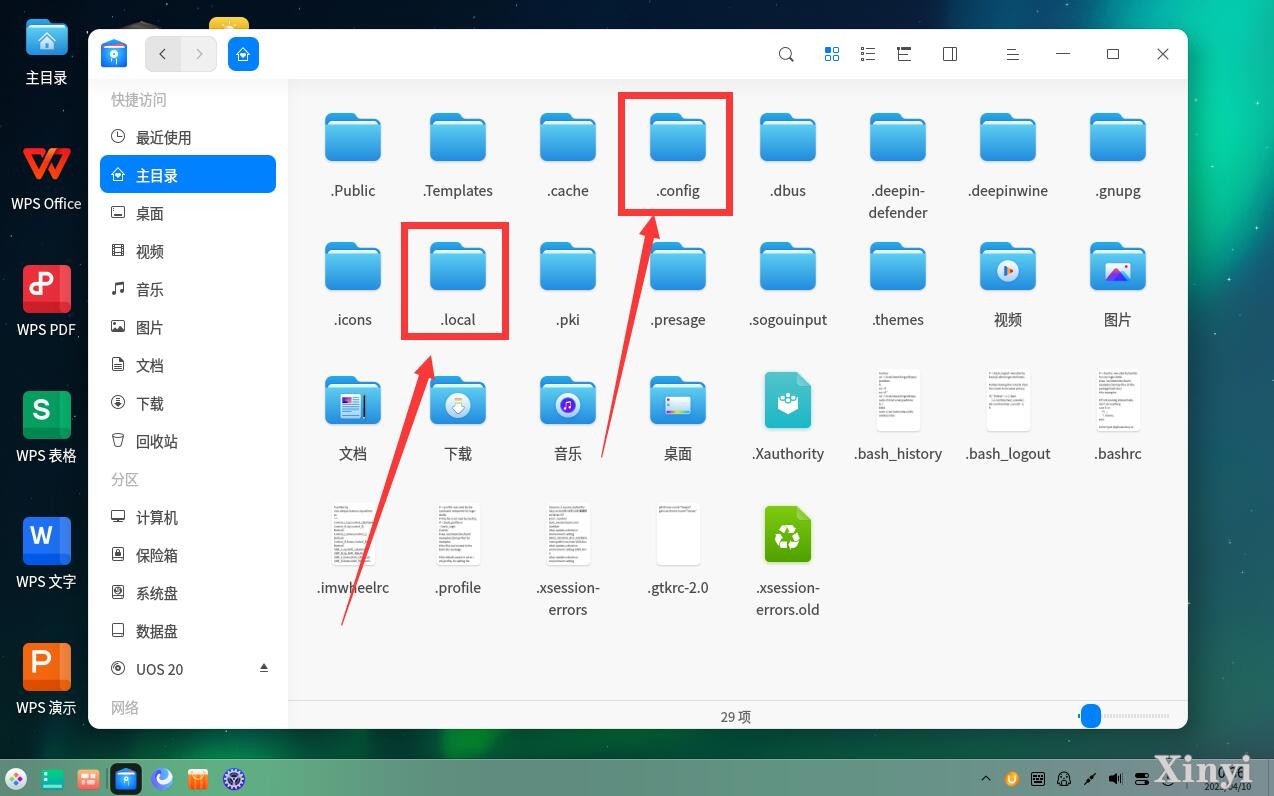Select the .Public folder
The height and width of the screenshot is (796, 1274).
coord(353,138)
